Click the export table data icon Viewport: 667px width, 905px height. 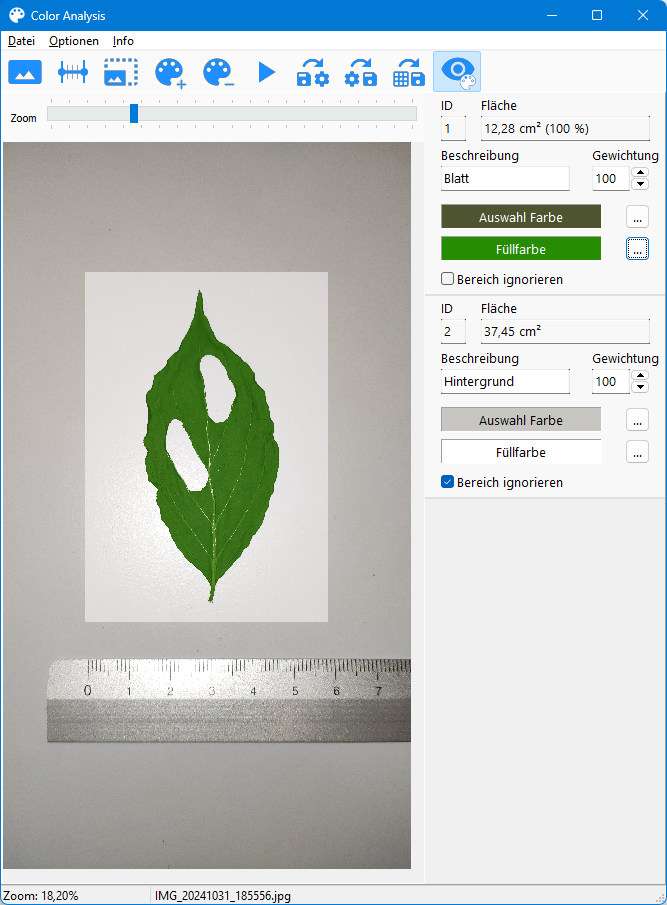tap(409, 72)
